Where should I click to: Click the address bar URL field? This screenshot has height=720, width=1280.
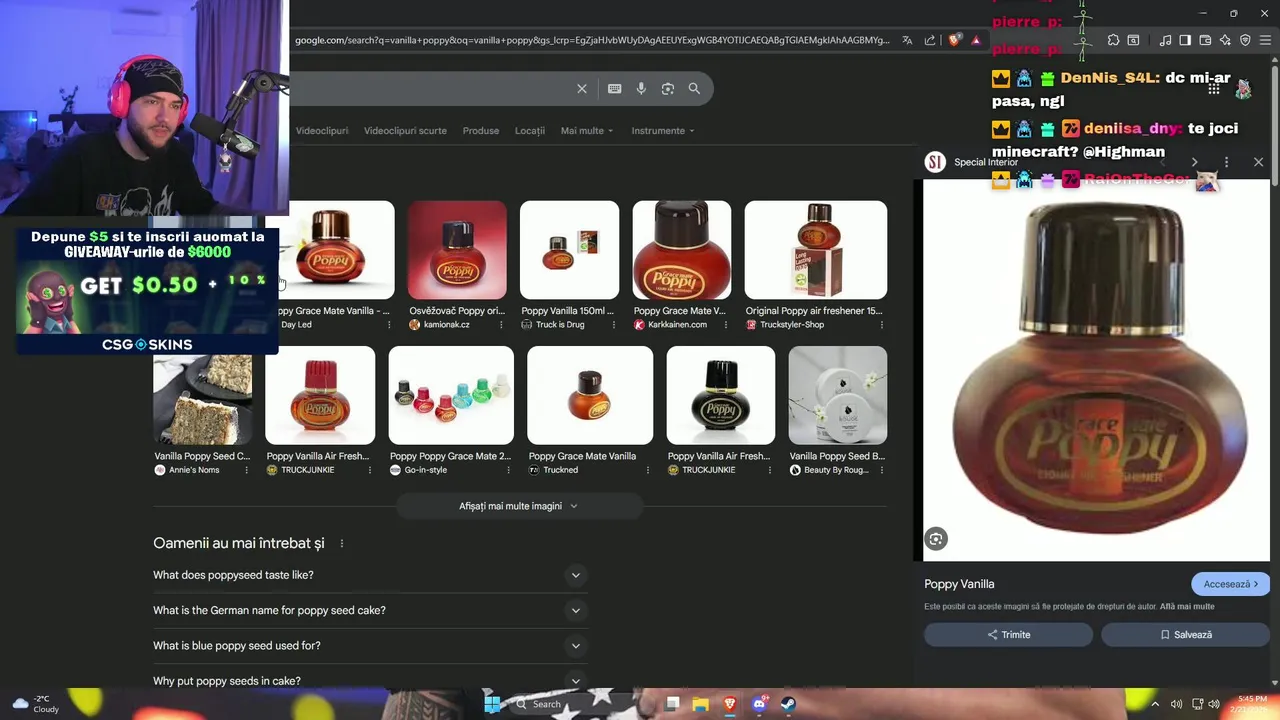592,40
